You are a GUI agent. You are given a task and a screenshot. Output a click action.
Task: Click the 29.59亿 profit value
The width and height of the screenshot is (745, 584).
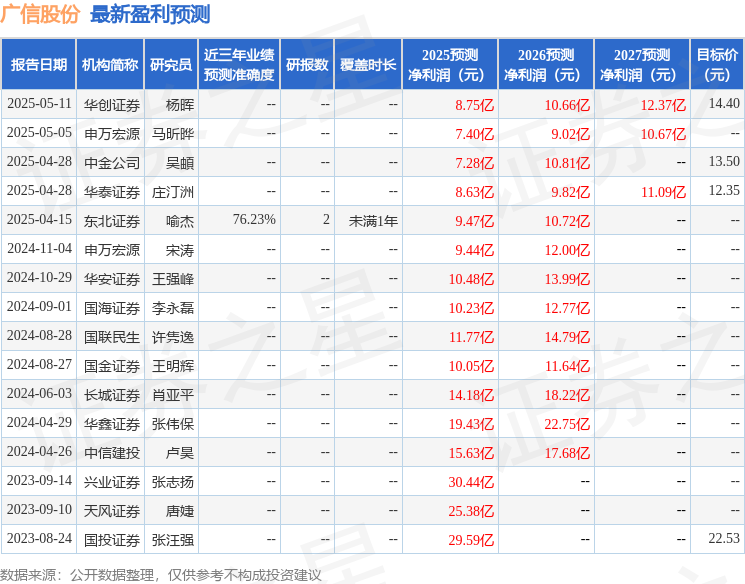pyautogui.click(x=471, y=540)
